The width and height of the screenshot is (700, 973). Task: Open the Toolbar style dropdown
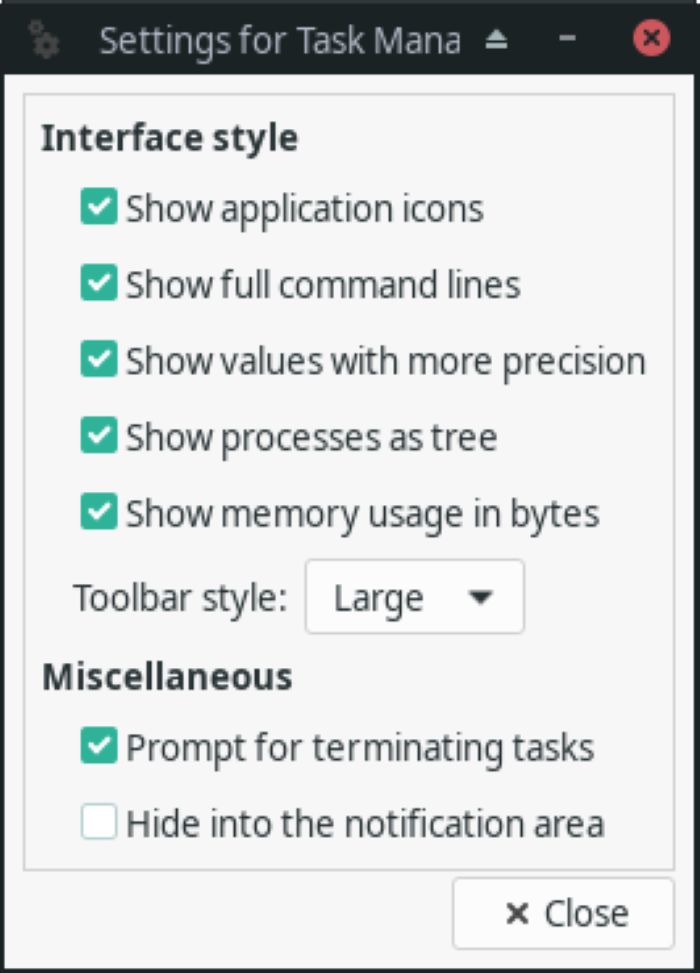414,596
